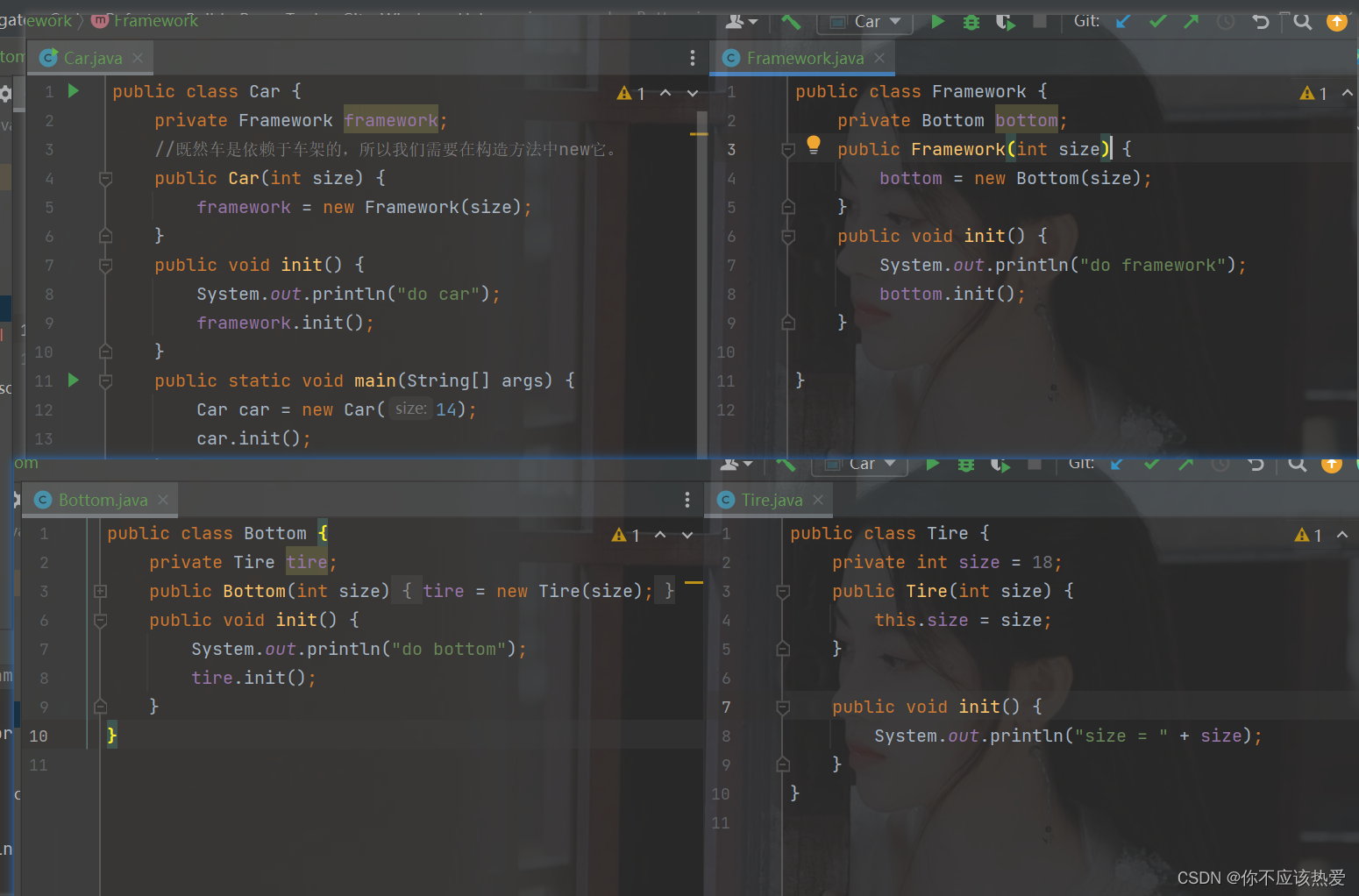Go to previous highlighted error in Car.java
Screen dimensions: 1359x896
tap(665, 93)
